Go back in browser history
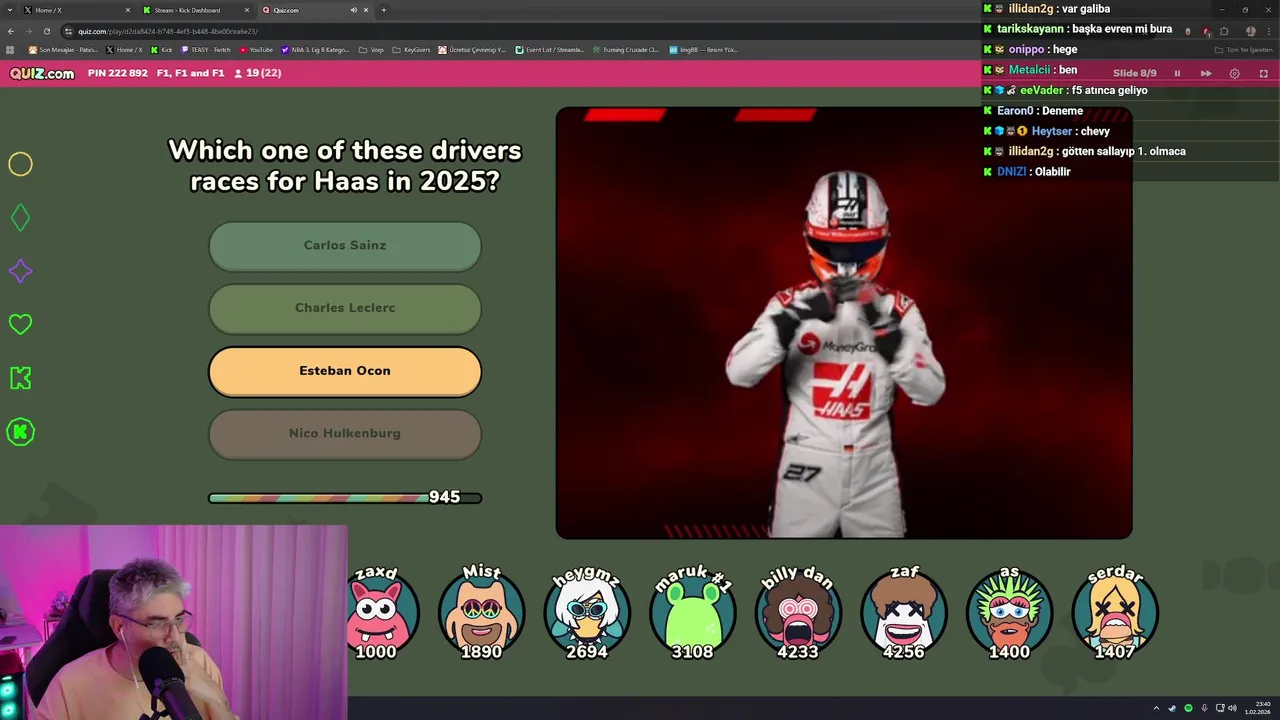1280x720 pixels. [x=11, y=31]
